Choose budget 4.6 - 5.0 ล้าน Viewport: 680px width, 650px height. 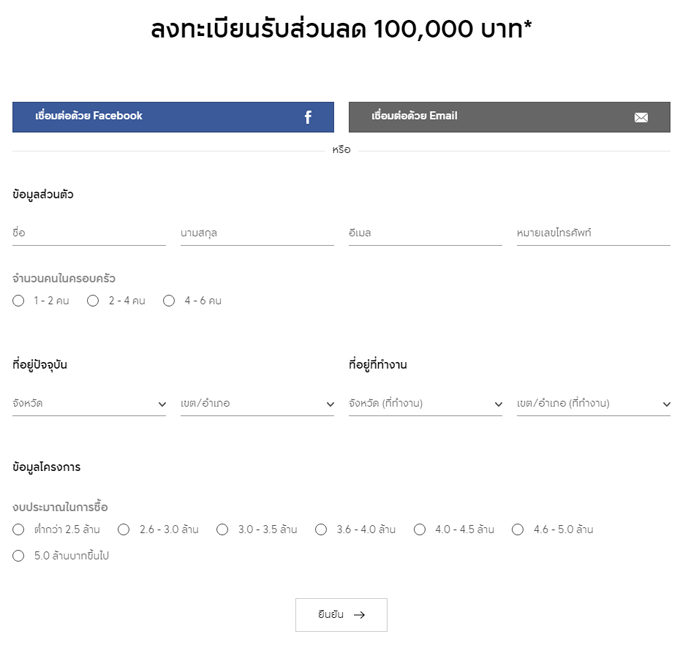[x=518, y=529]
